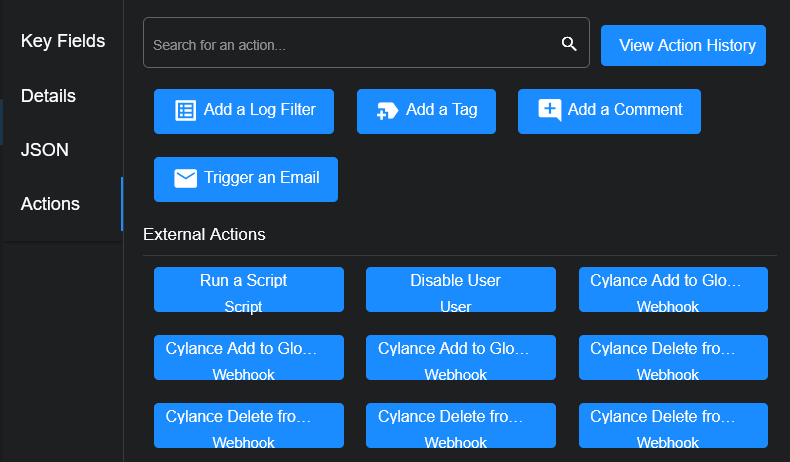Image resolution: width=790 pixels, height=462 pixels.
Task: Click Cylance Delete fro… webhook directly under External Actions' last column Add button
Action: click(x=673, y=357)
